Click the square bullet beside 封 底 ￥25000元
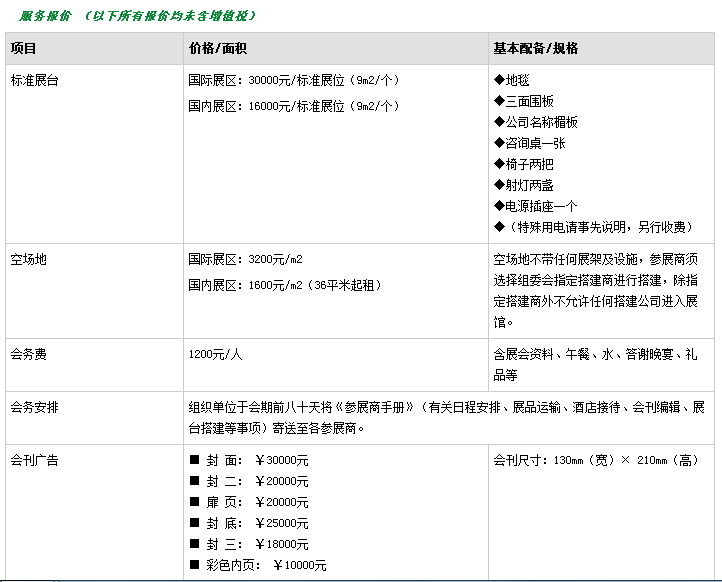 click(195, 524)
